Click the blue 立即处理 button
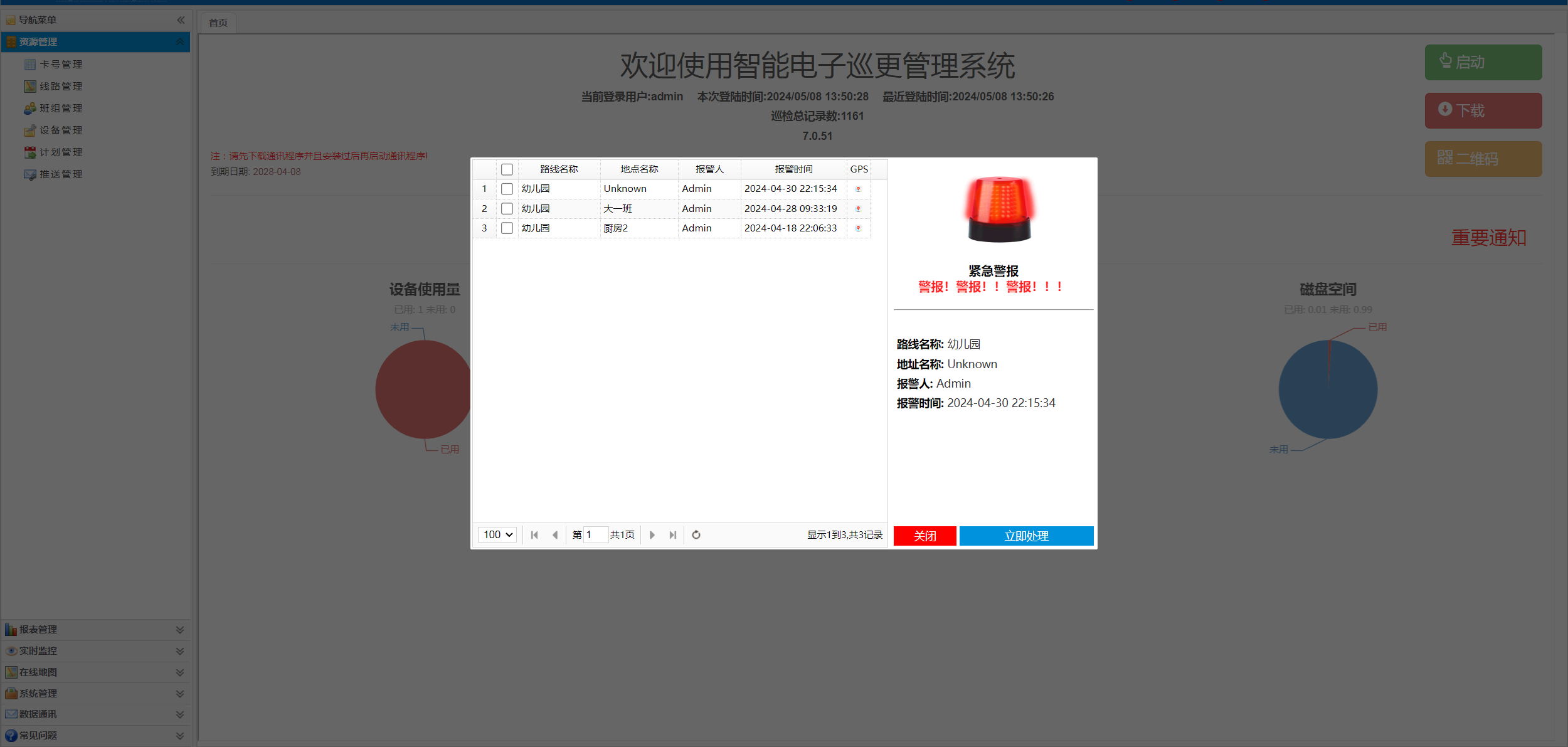Screen dimensions: 1568x747 1027,536
